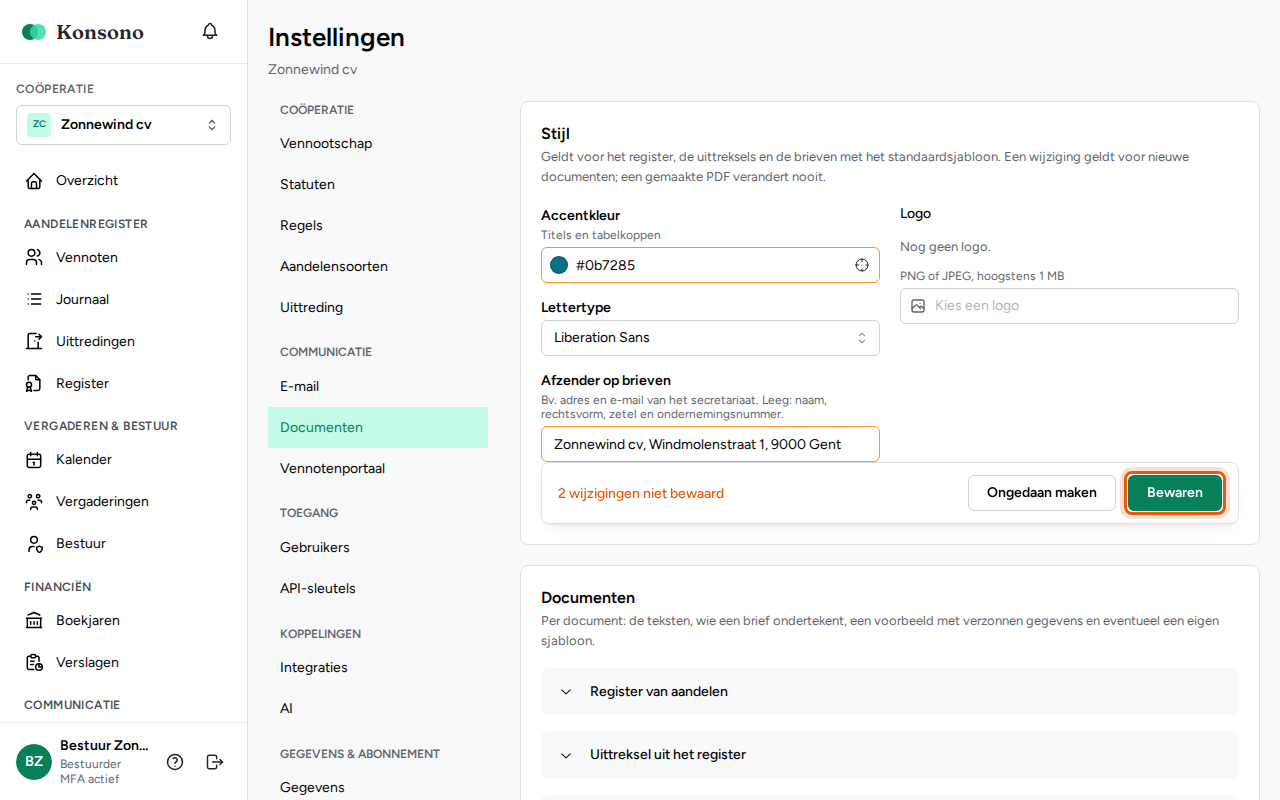The width and height of the screenshot is (1280, 800).
Task: Click the accent color hex field
Action: click(710, 265)
